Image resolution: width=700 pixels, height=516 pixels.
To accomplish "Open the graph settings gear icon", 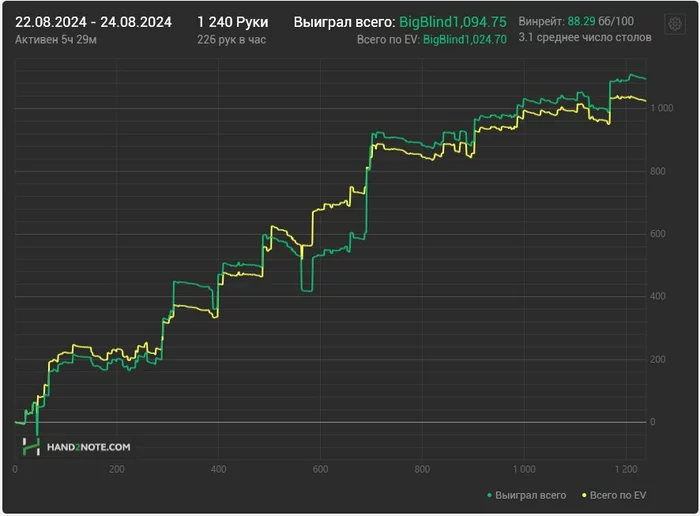I will 675,24.
